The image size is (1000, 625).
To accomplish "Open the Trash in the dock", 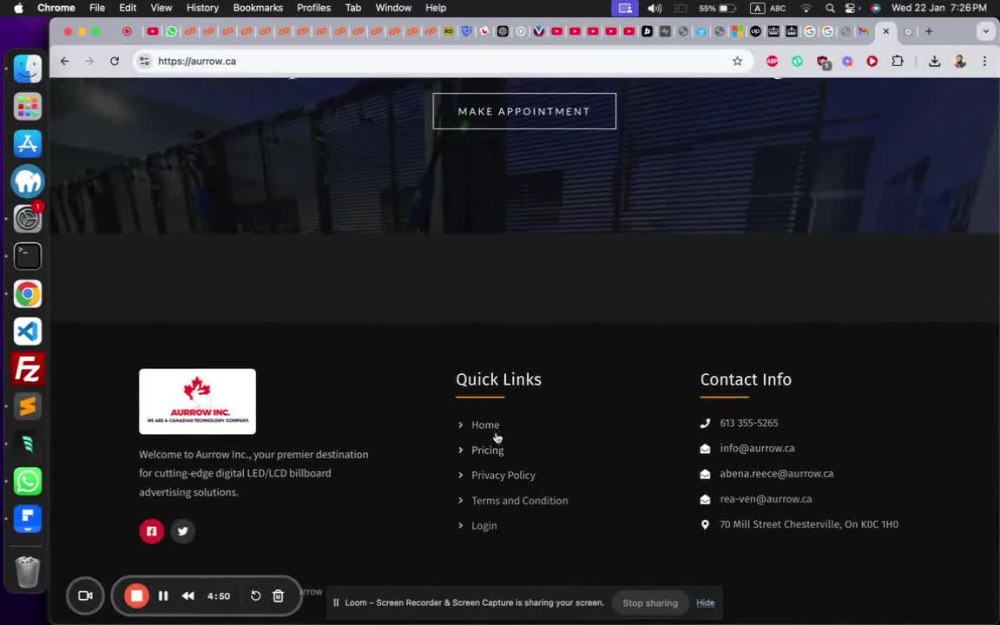I will click(x=27, y=571).
